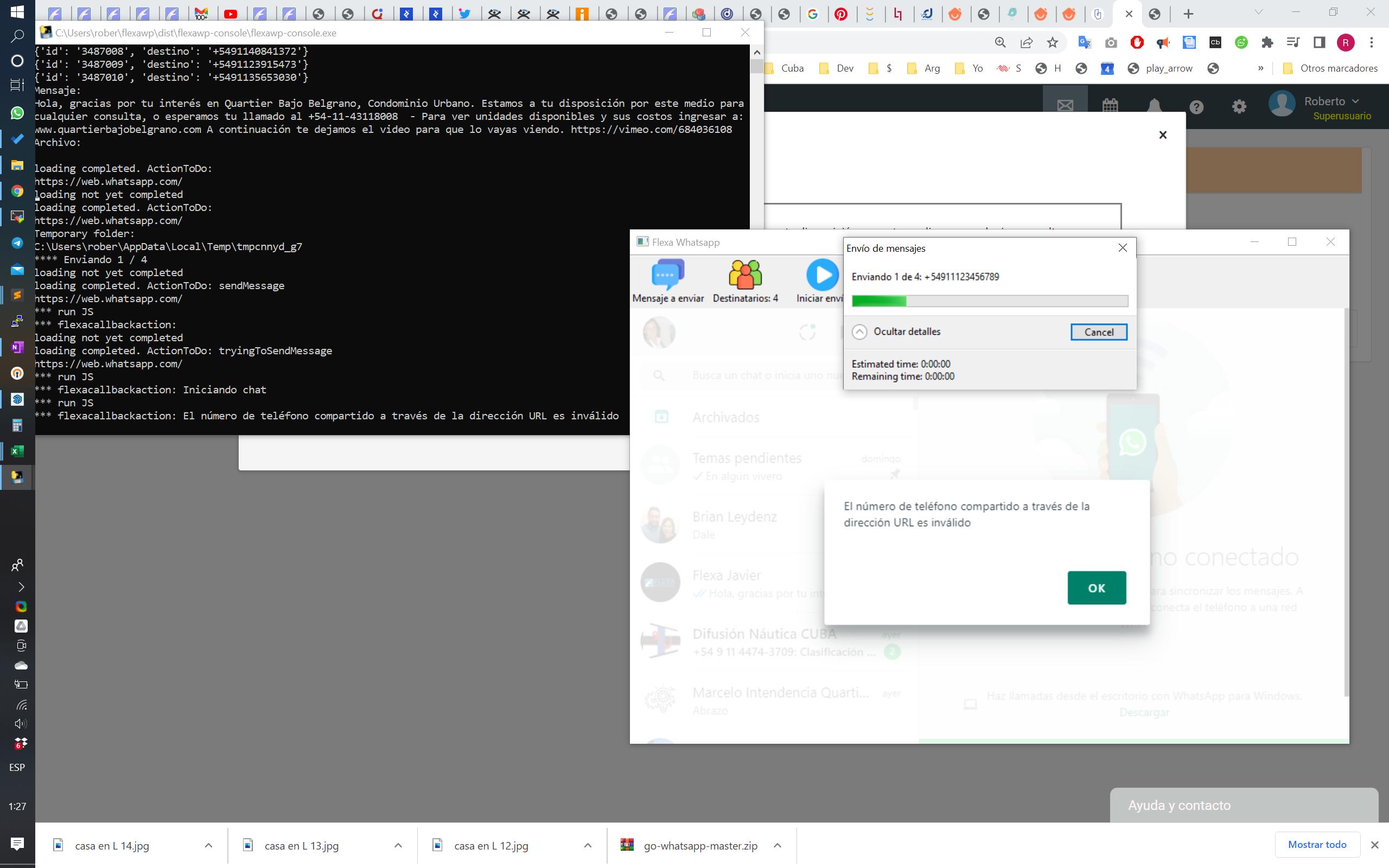Open the Arg bookmarks folder
This screenshot has height=868, width=1389.
(x=923, y=68)
